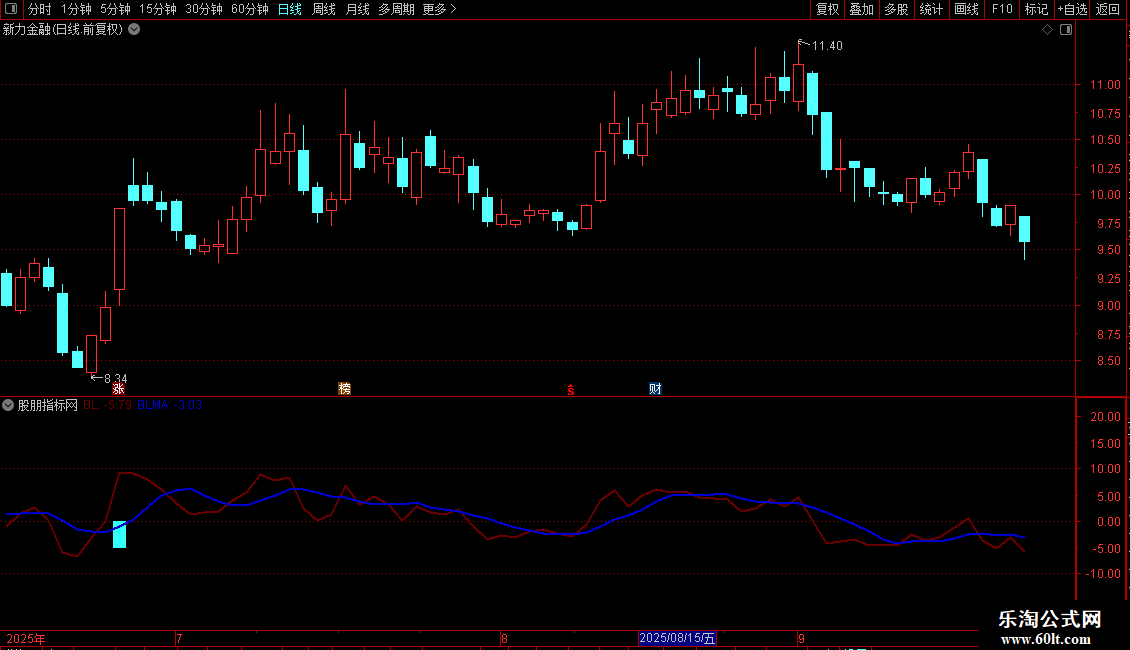Click the 10.00 price axis label
Image resolution: width=1130 pixels, height=650 pixels.
[x=1105, y=195]
